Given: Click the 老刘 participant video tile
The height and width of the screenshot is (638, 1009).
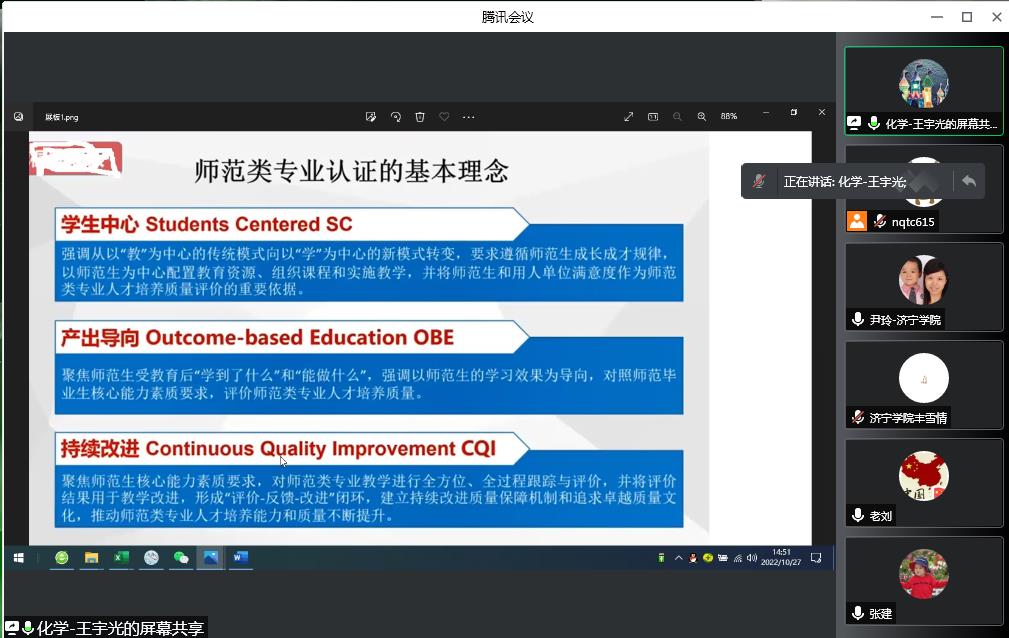Looking at the screenshot, I should point(923,482).
